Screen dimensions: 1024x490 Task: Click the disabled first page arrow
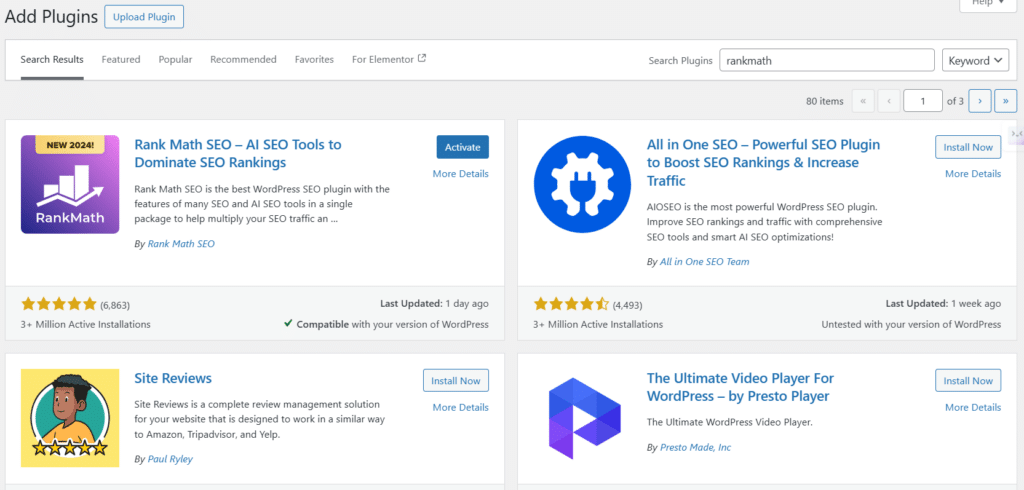pos(863,101)
